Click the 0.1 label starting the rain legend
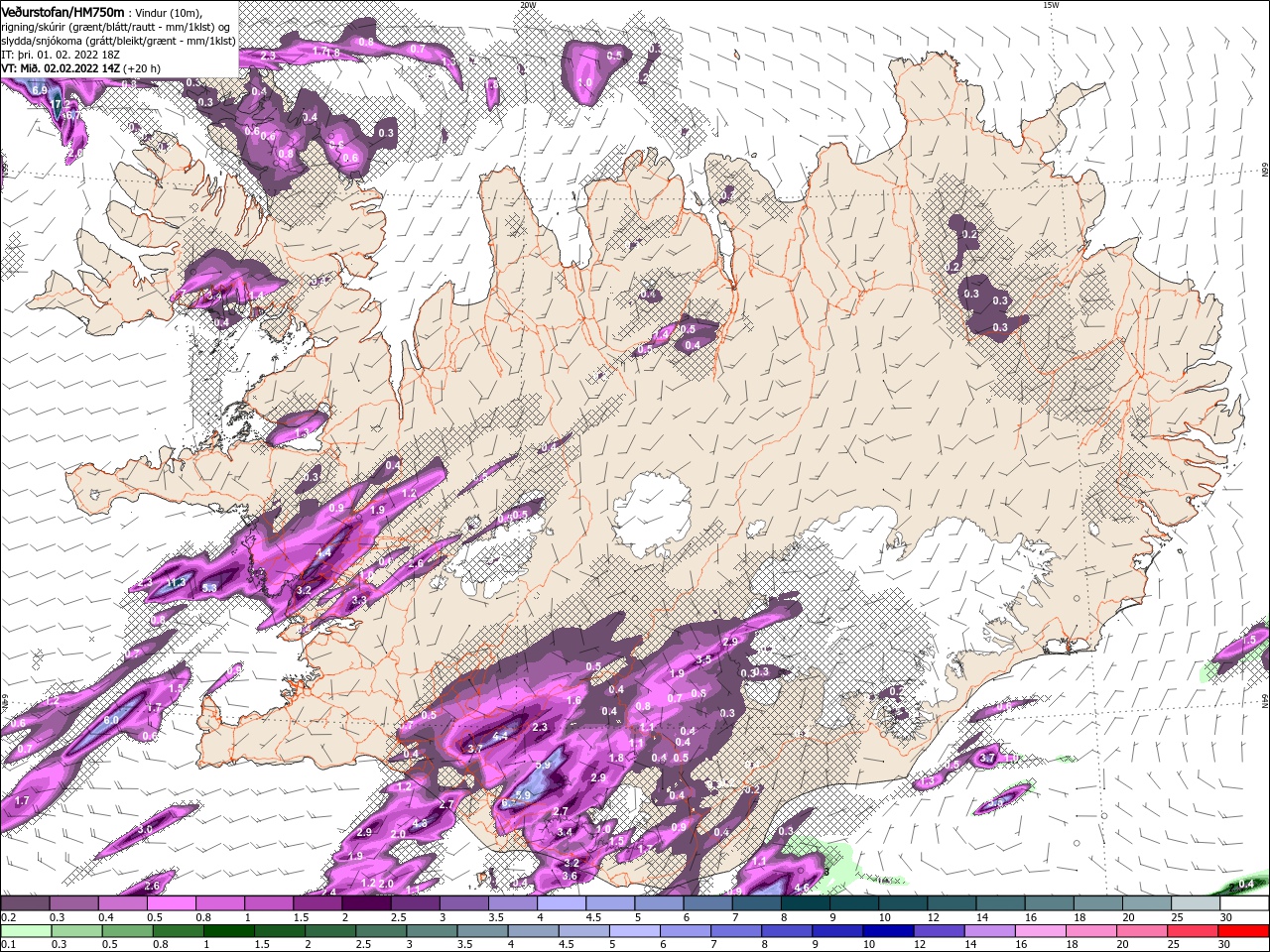1270x952 pixels. [x=7, y=944]
